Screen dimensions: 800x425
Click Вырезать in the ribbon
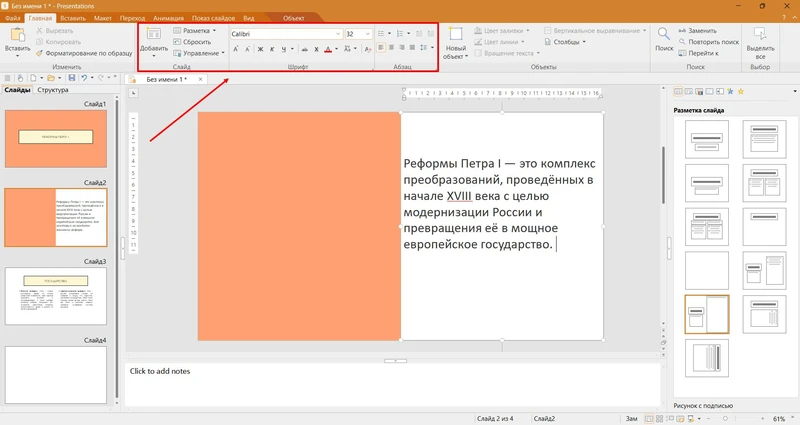pos(55,31)
